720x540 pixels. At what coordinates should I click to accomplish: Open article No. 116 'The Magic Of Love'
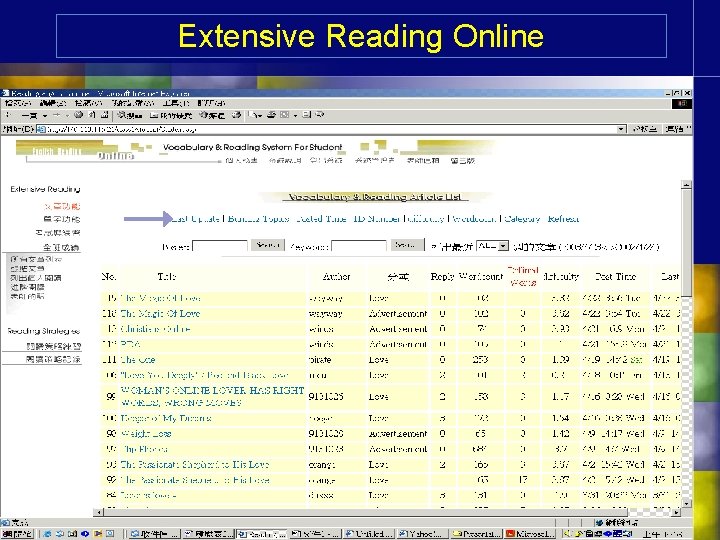click(x=160, y=314)
